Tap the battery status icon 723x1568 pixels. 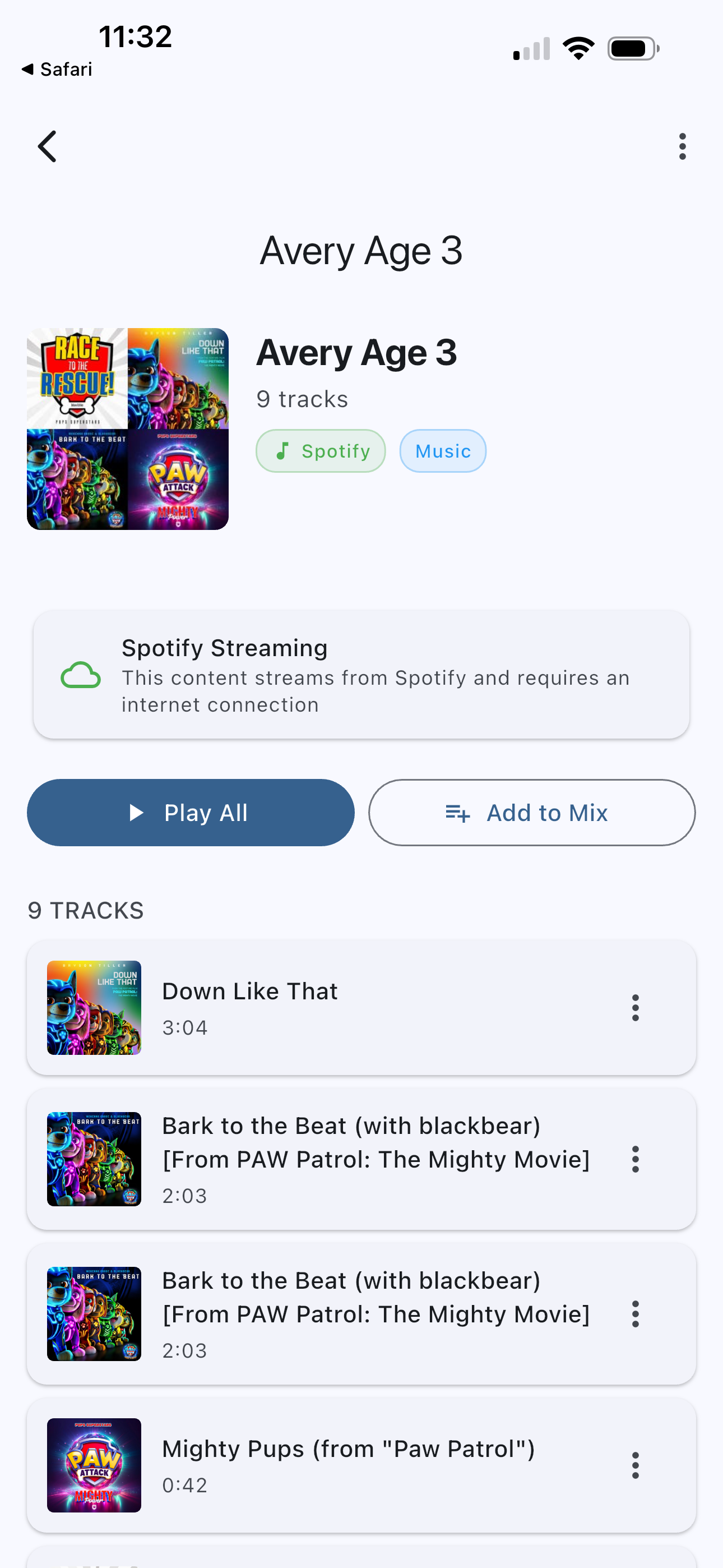(x=633, y=49)
